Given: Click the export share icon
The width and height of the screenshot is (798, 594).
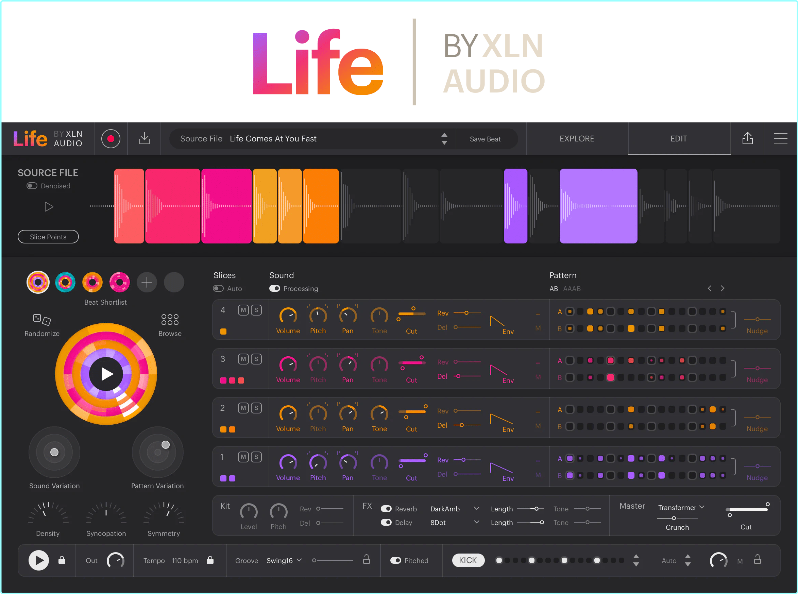Looking at the screenshot, I should point(747,138).
